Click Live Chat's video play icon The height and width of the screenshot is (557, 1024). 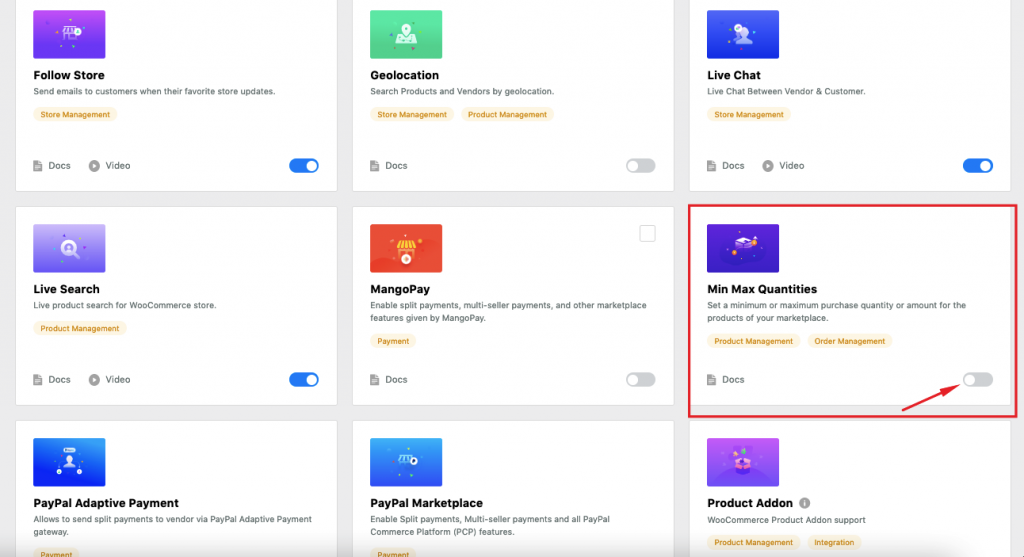768,166
